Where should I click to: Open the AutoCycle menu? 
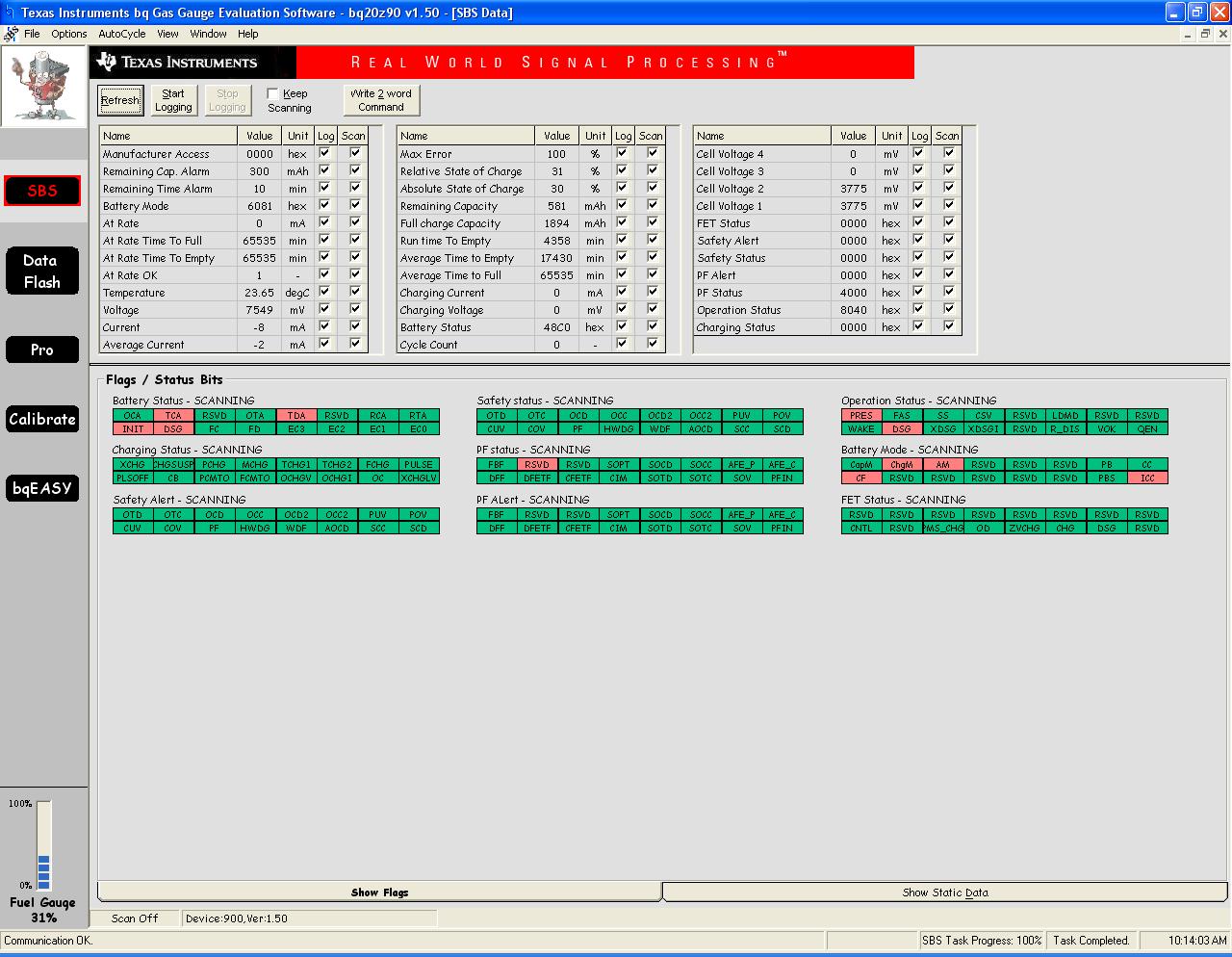(x=122, y=34)
